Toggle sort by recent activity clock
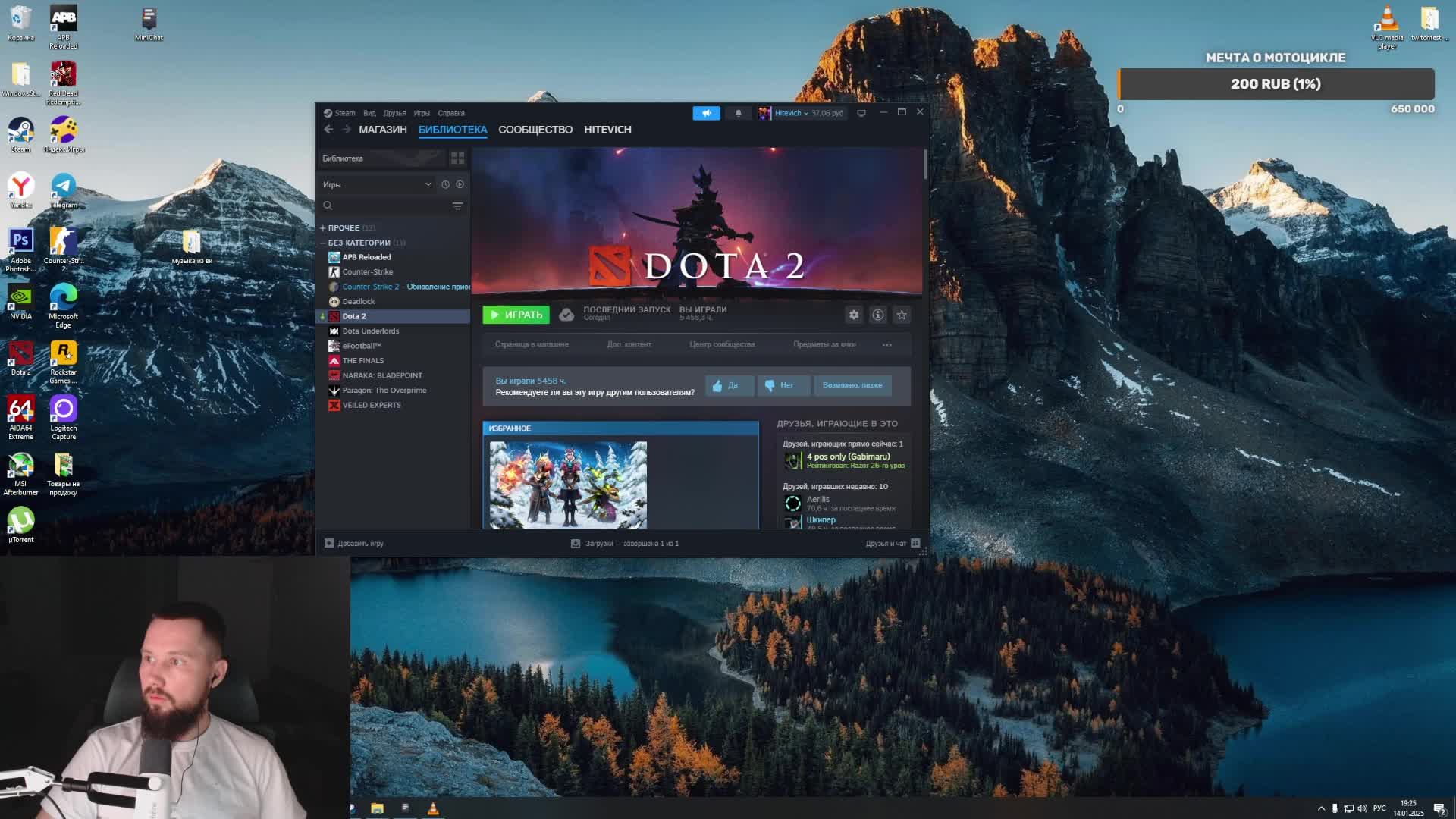The width and height of the screenshot is (1456, 819). coord(445,184)
